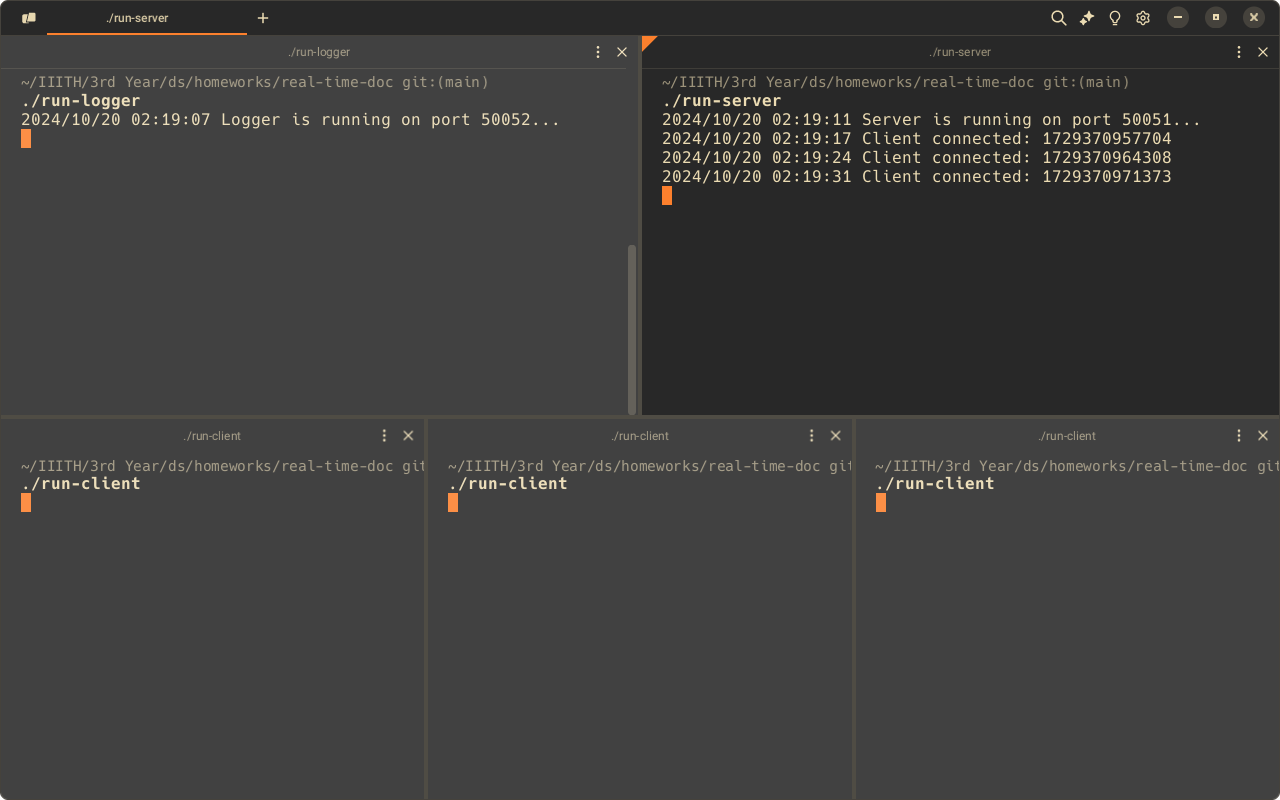Click the run-logger pane title
The height and width of the screenshot is (800, 1280).
319,52
